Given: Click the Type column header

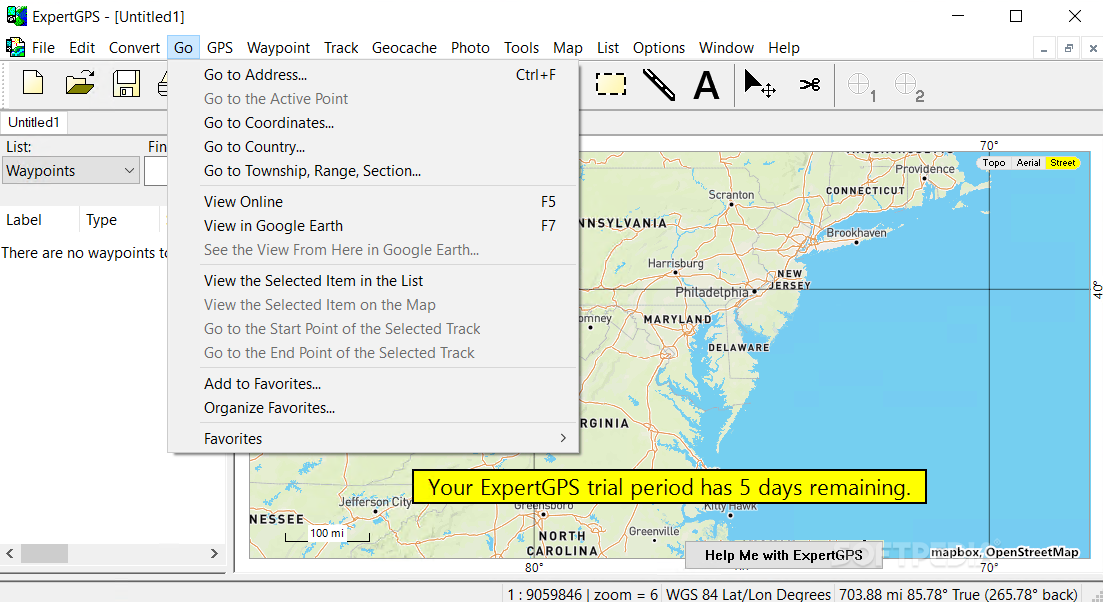Looking at the screenshot, I should tap(120, 219).
